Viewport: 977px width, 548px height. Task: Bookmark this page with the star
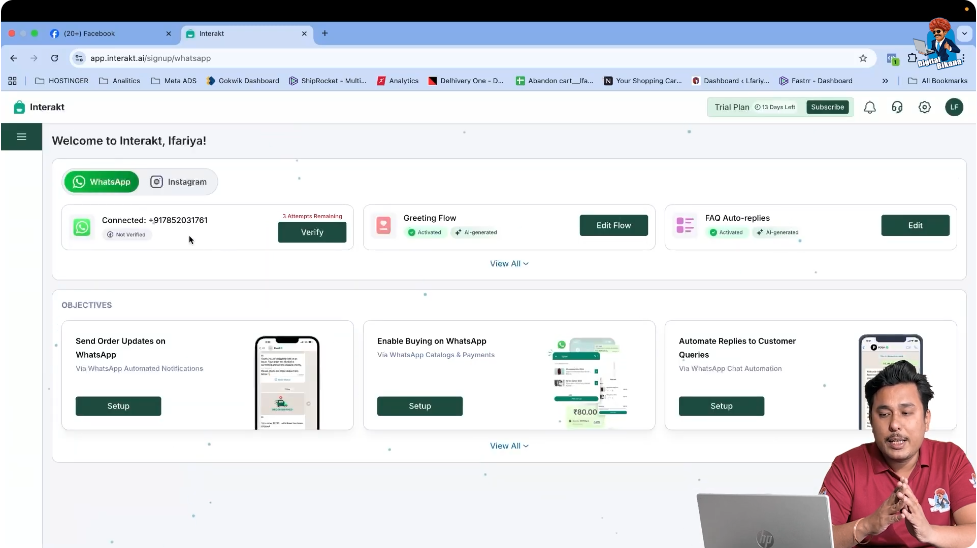click(x=863, y=58)
